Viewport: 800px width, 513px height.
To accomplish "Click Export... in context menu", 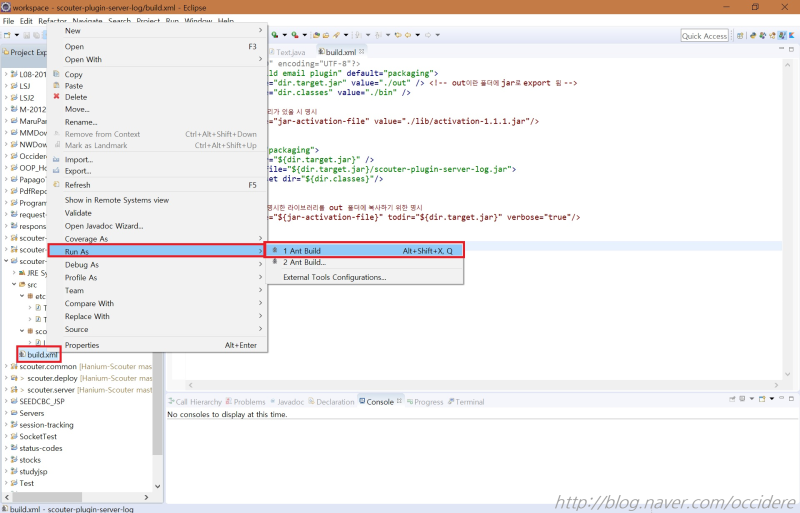I will [157, 171].
